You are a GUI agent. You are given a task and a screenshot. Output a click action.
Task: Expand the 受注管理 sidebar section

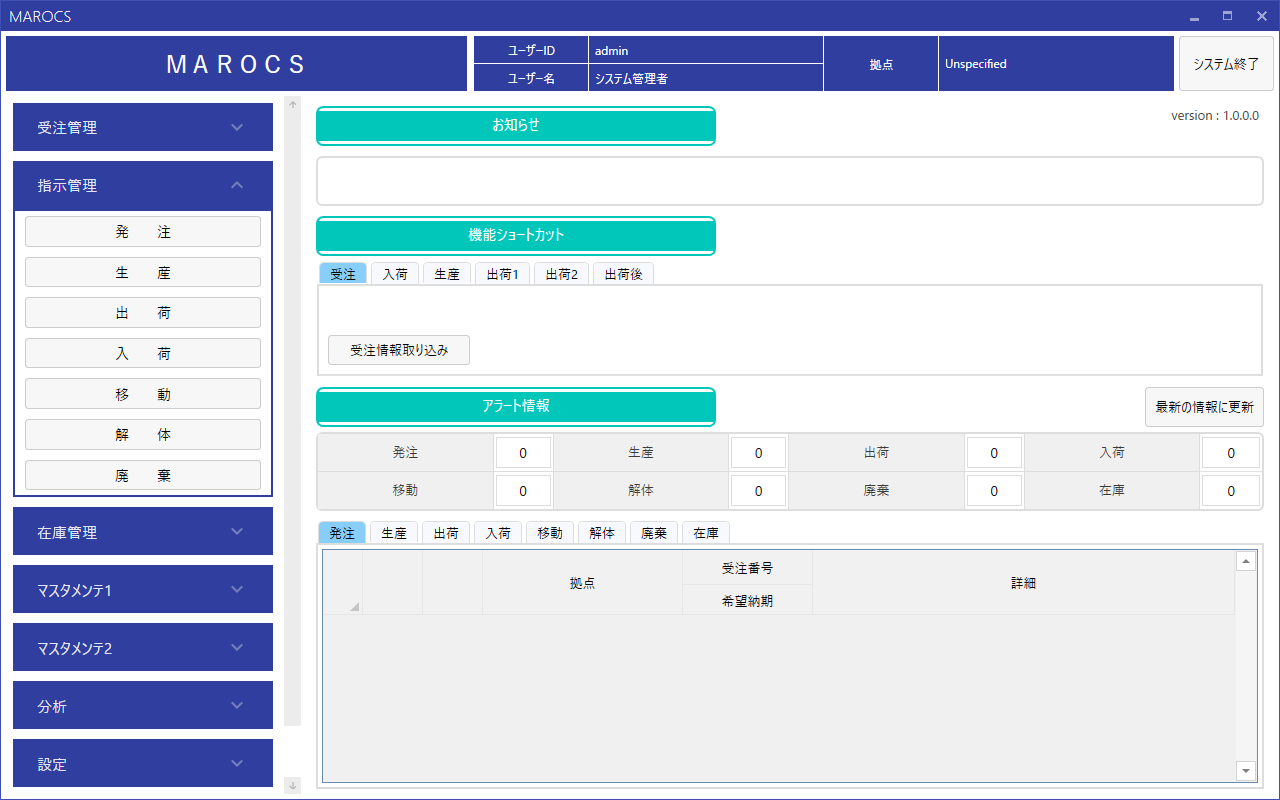[143, 127]
